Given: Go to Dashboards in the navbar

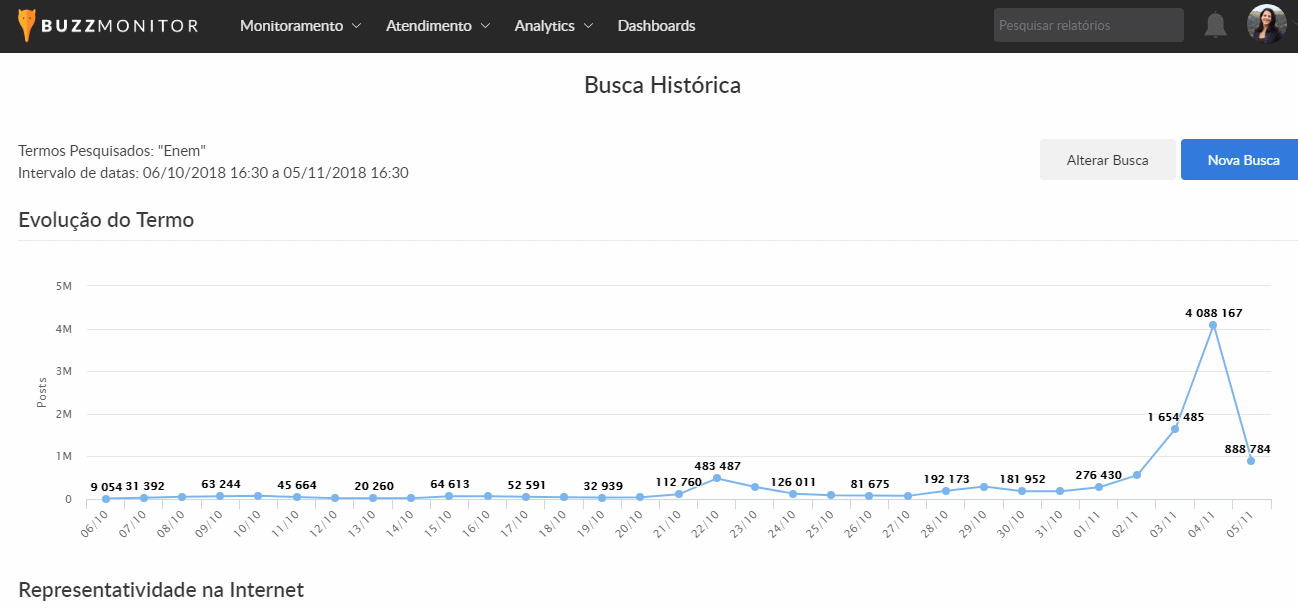Looking at the screenshot, I should tap(656, 26).
